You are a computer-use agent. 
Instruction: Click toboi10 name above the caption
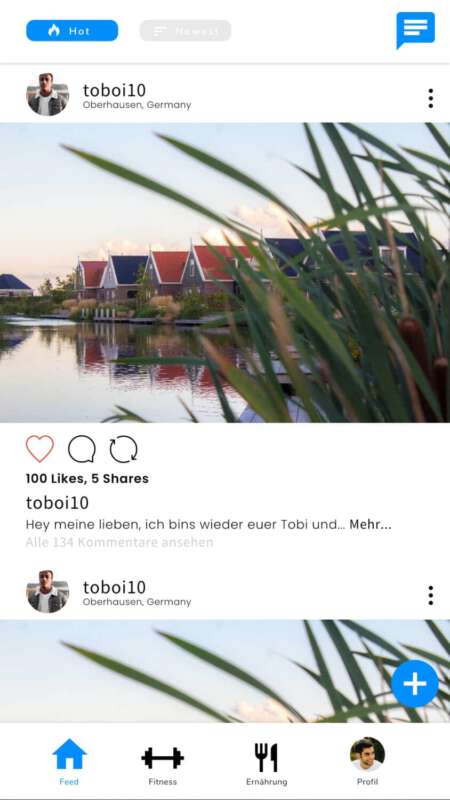[x=57, y=503]
